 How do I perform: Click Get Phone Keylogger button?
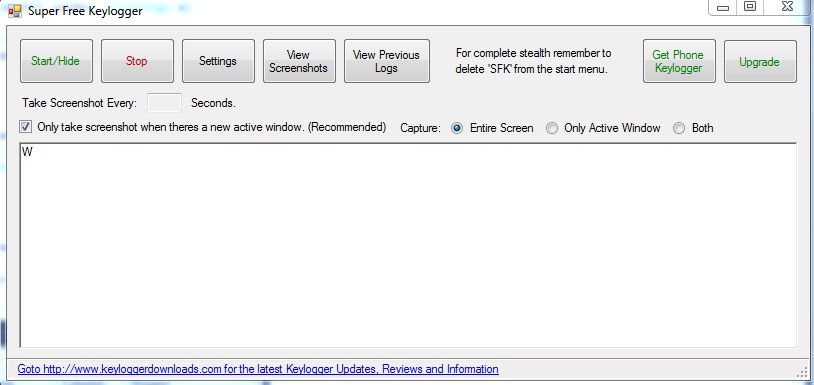click(x=679, y=61)
